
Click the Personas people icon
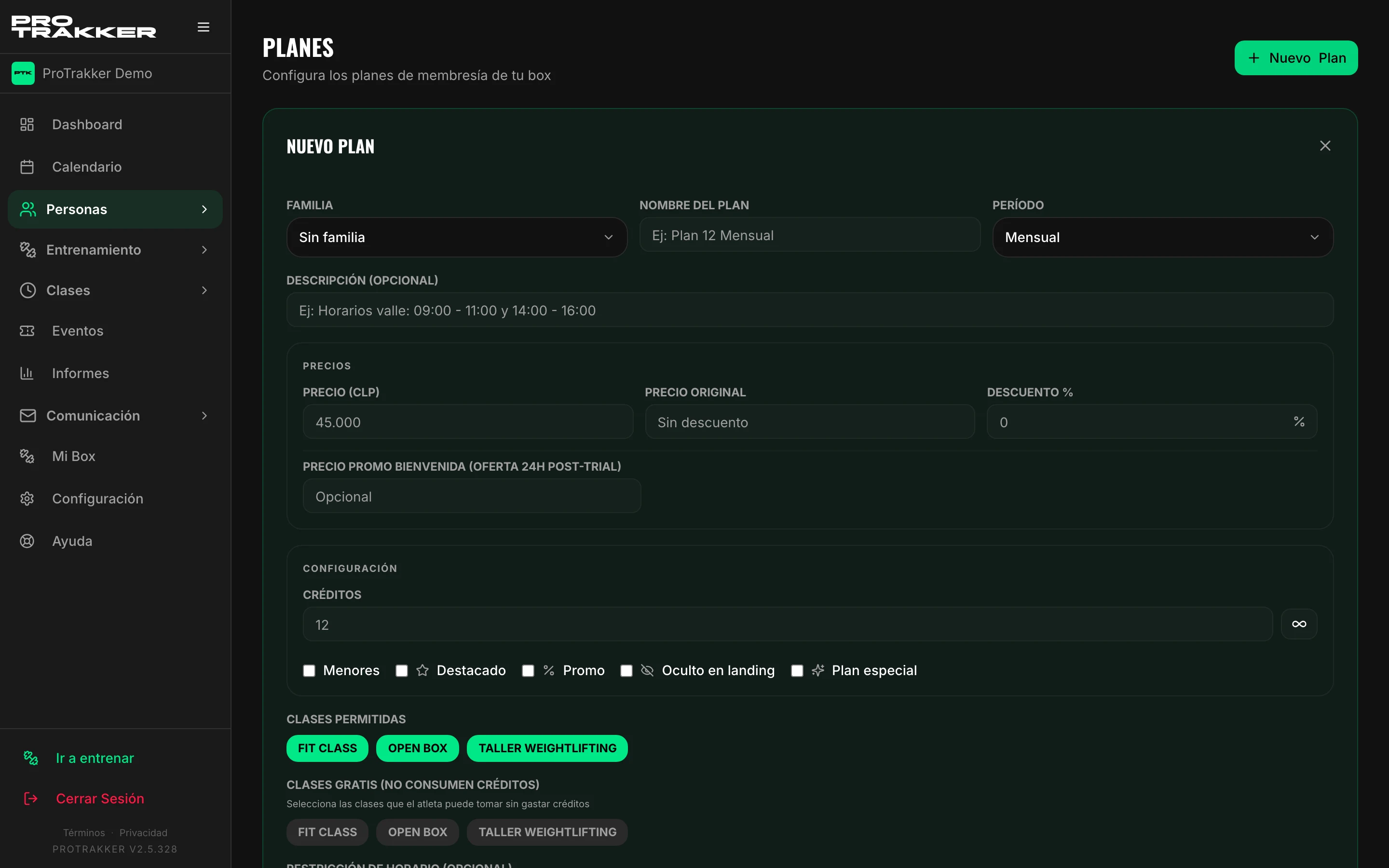pyautogui.click(x=27, y=210)
